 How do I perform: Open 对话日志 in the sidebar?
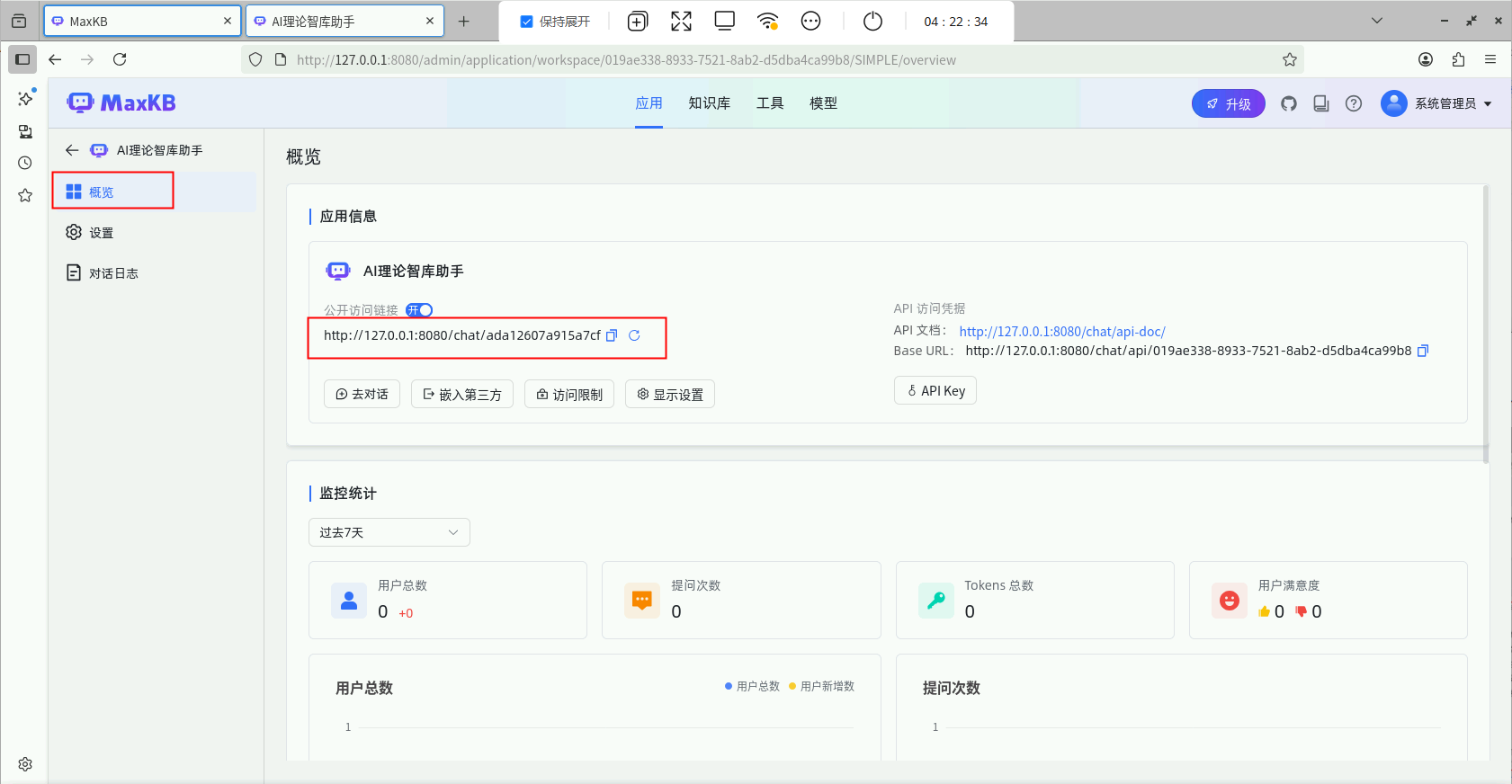coord(113,273)
